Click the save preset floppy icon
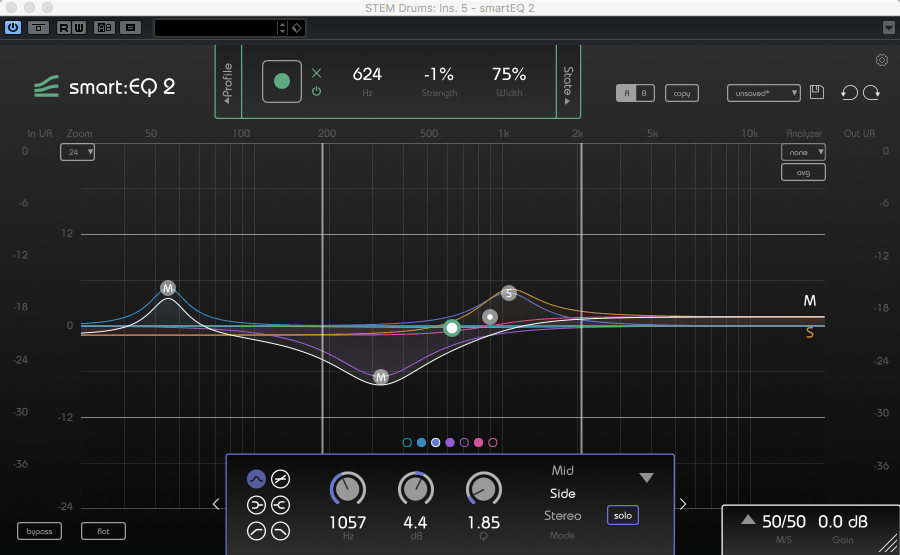This screenshot has width=900, height=555. click(x=817, y=92)
